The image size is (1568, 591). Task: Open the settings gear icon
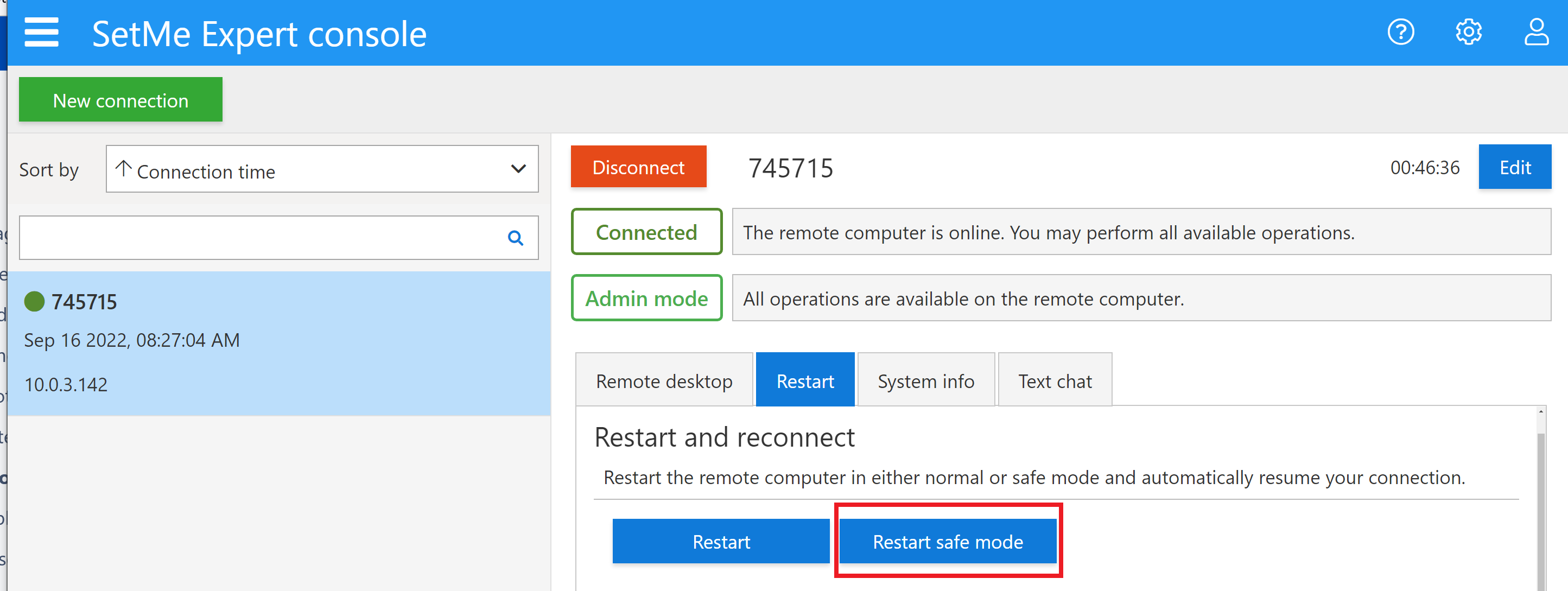pyautogui.click(x=1469, y=32)
